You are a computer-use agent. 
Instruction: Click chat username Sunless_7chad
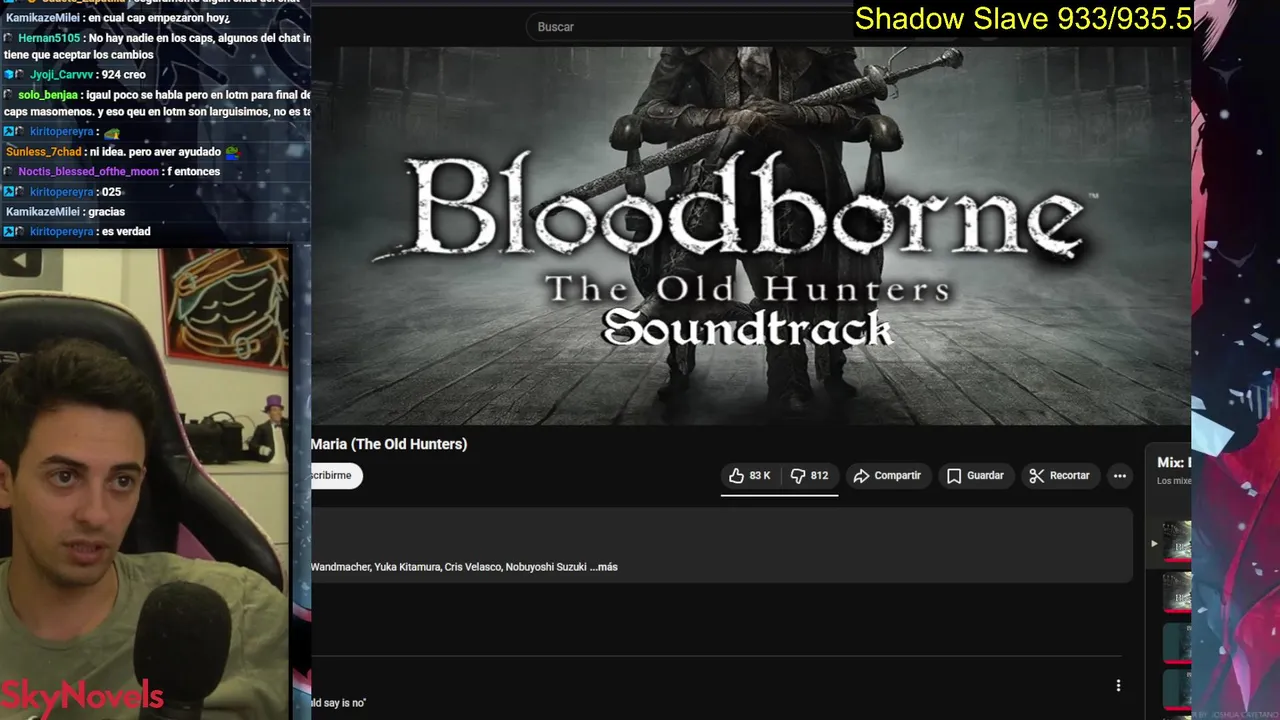point(44,152)
